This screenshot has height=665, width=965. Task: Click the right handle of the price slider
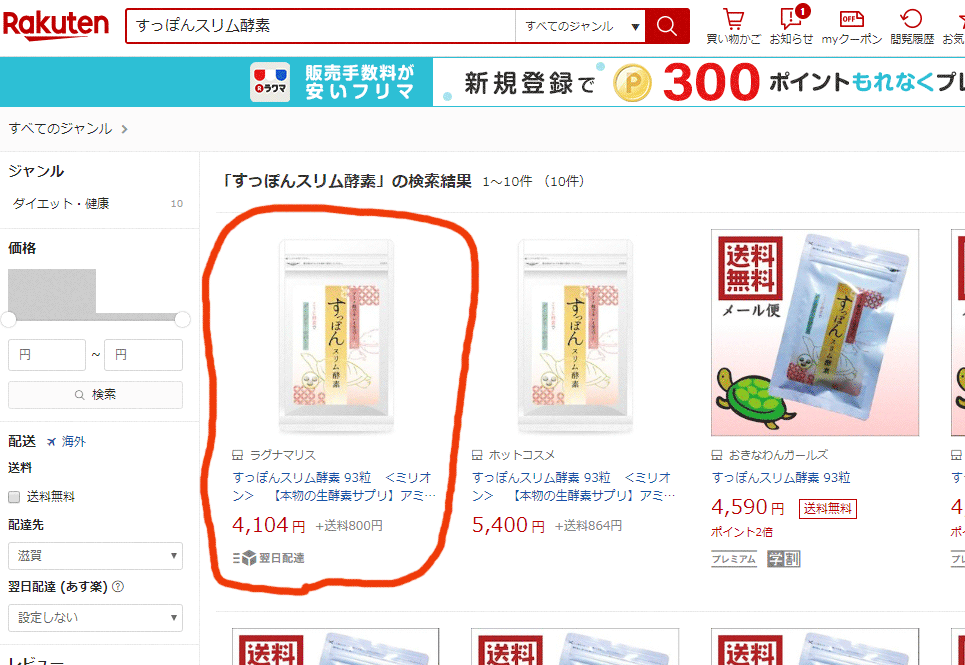(x=182, y=319)
